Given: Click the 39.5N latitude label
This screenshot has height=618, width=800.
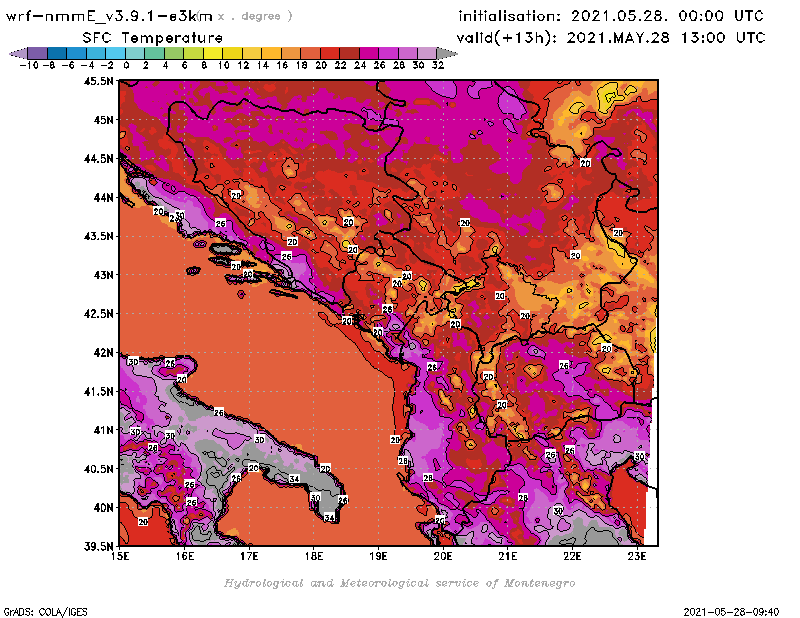Looking at the screenshot, I should click(x=99, y=546).
